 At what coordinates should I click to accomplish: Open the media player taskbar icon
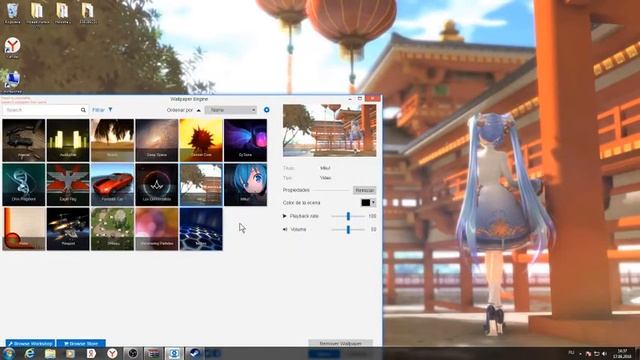point(71,353)
